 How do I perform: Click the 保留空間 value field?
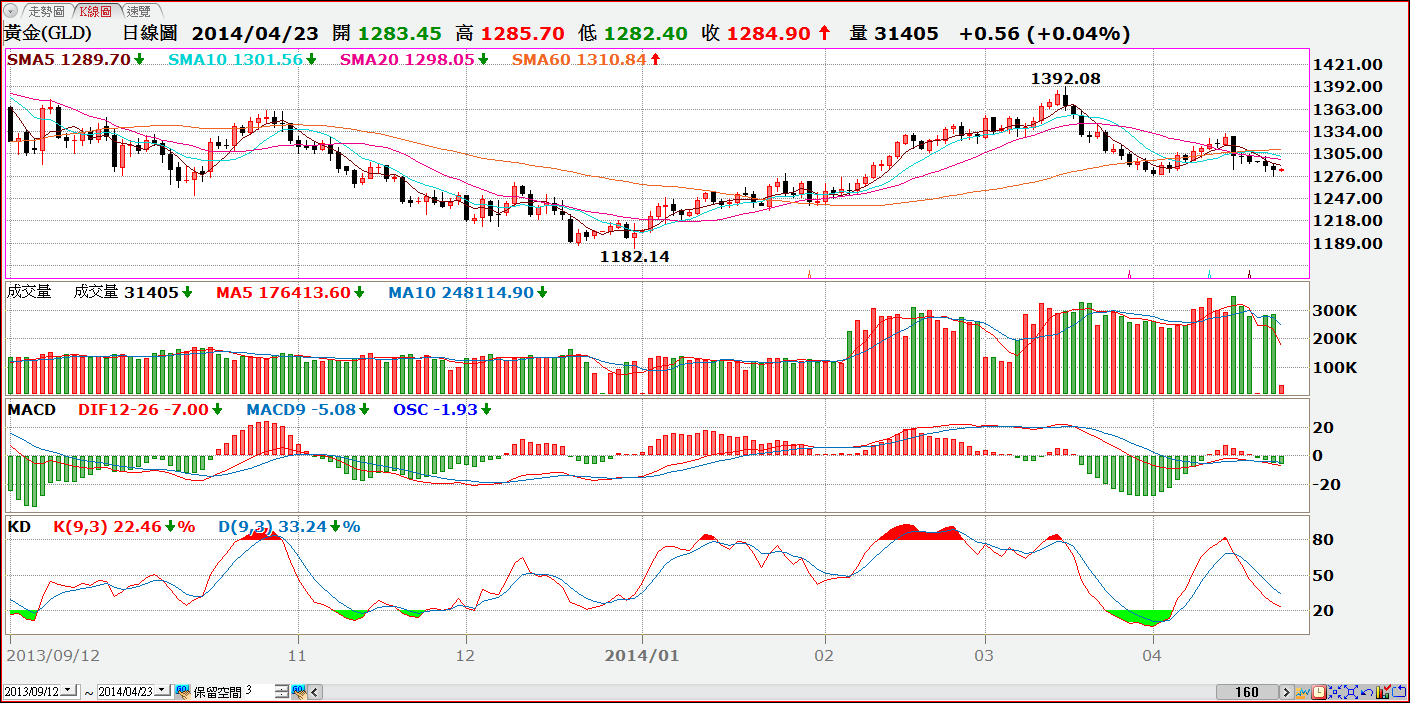click(259, 691)
